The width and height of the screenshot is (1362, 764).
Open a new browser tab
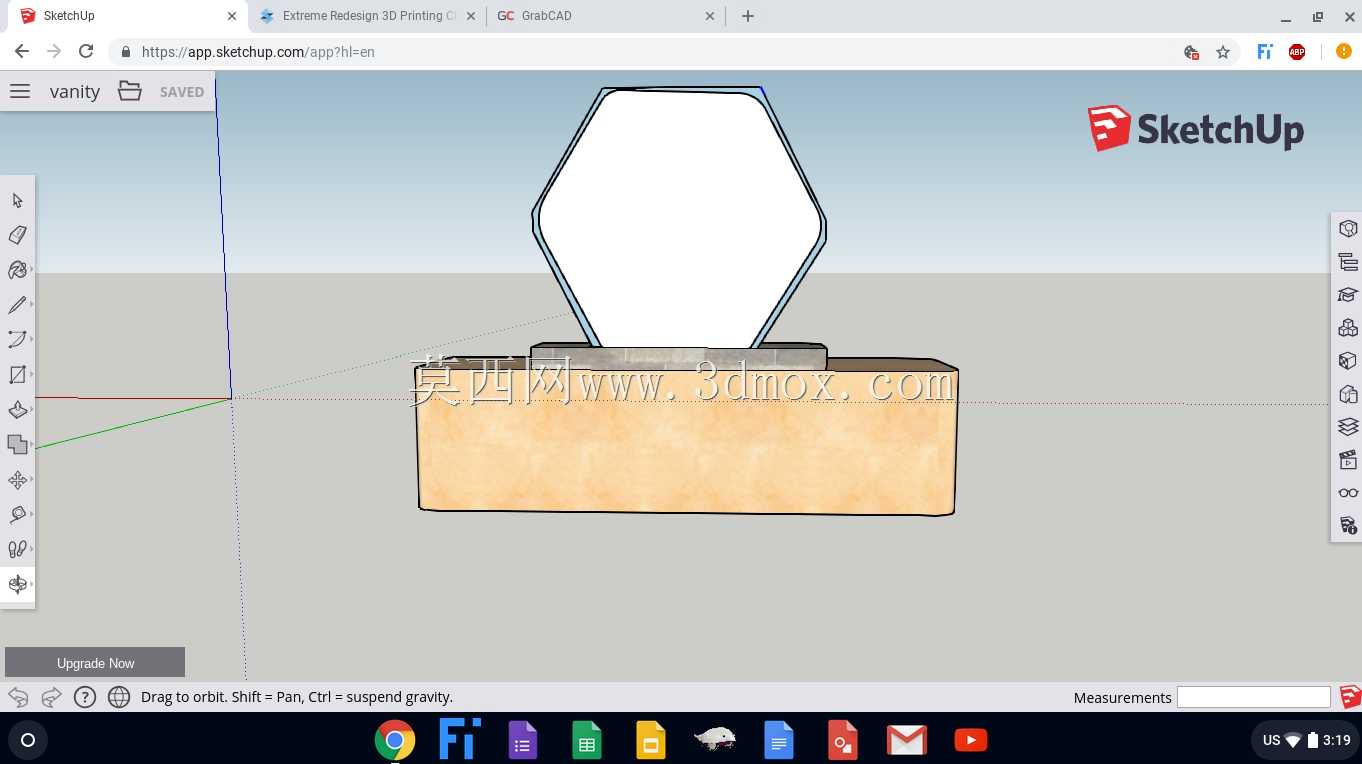[x=747, y=16]
